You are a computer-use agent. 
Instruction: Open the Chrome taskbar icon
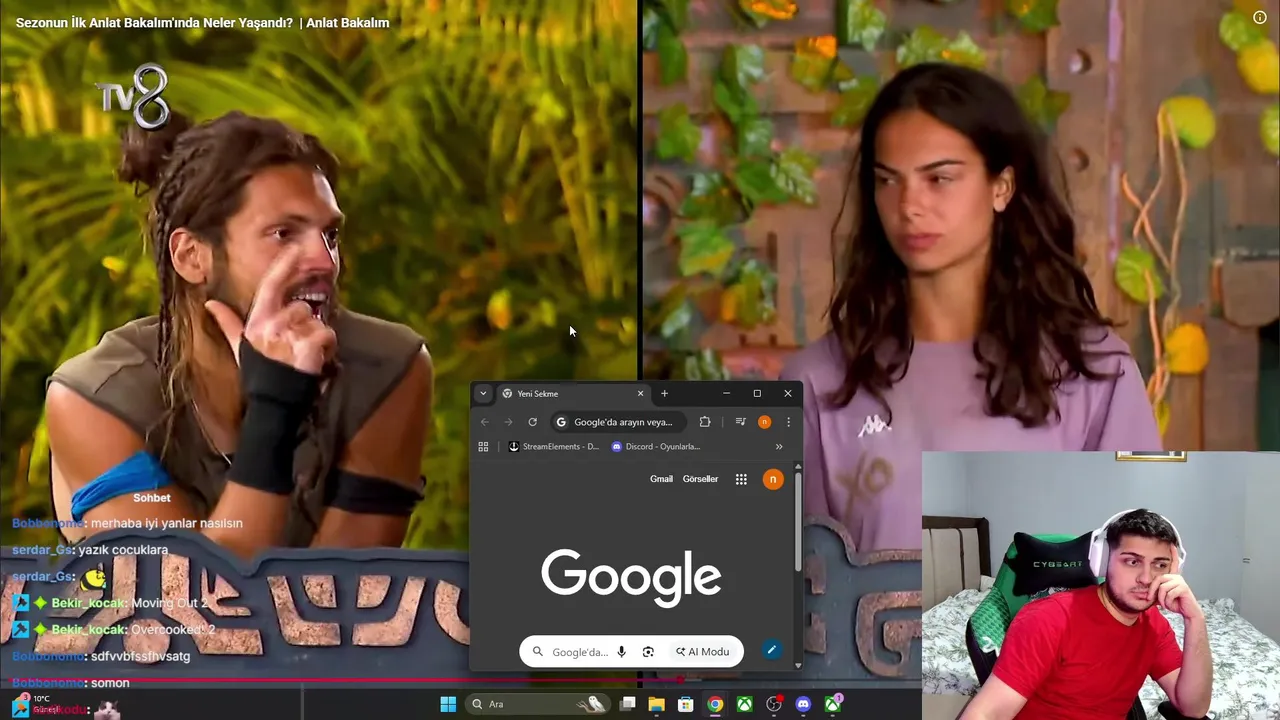715,704
